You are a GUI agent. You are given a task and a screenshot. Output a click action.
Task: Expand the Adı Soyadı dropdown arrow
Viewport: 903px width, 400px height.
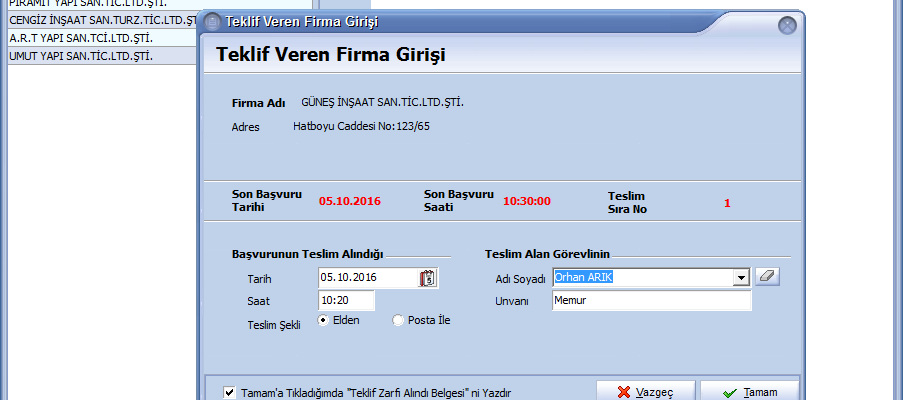pos(741,278)
